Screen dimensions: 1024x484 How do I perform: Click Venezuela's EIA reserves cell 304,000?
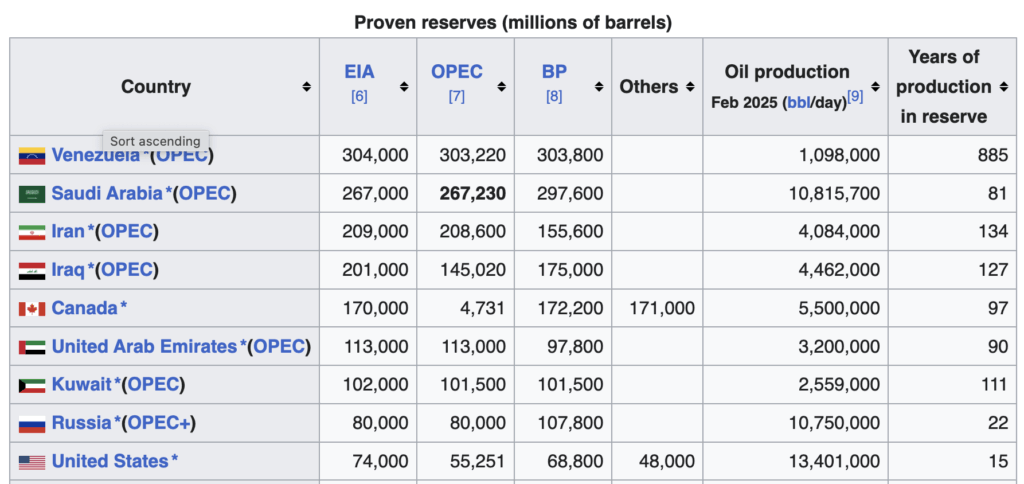point(374,156)
